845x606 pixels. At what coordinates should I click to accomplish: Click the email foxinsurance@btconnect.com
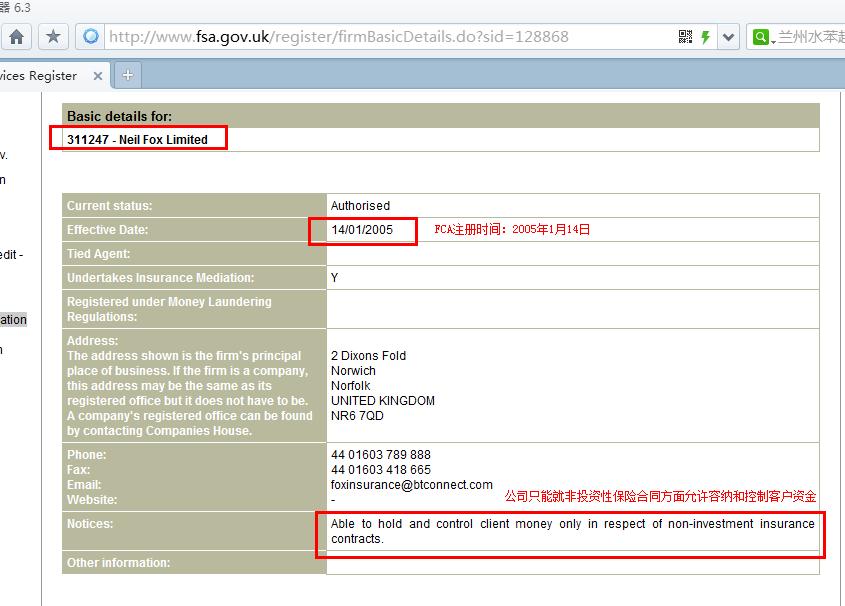click(x=412, y=485)
